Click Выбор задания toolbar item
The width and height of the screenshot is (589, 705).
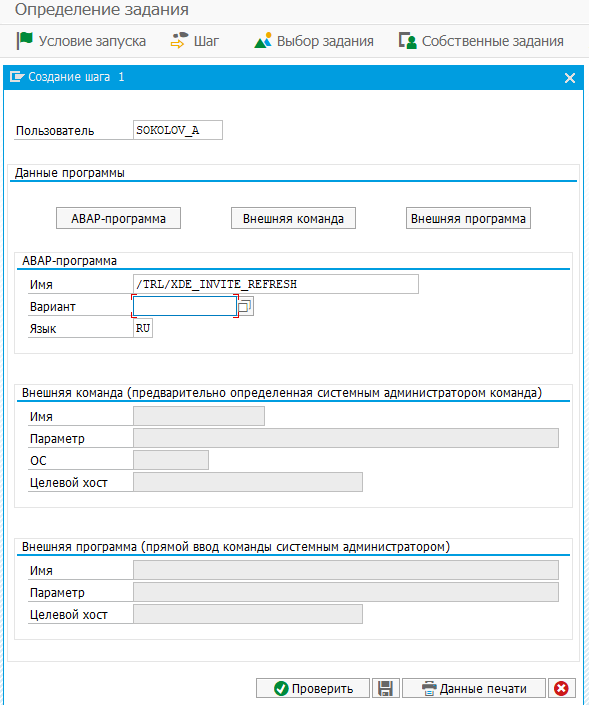(314, 41)
